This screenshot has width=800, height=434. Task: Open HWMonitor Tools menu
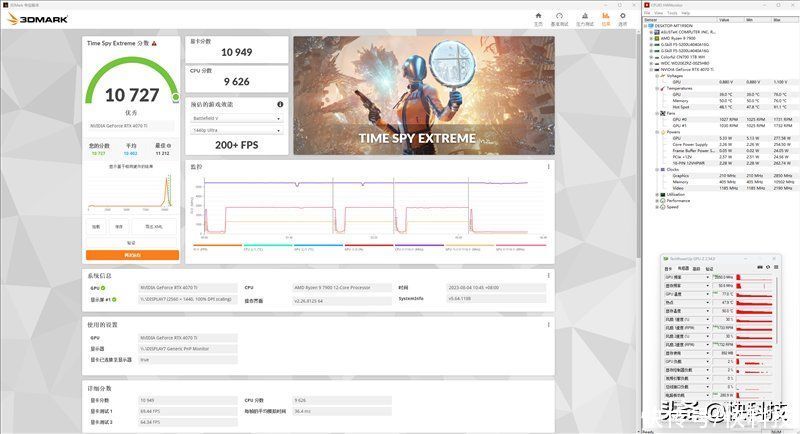(672, 13)
